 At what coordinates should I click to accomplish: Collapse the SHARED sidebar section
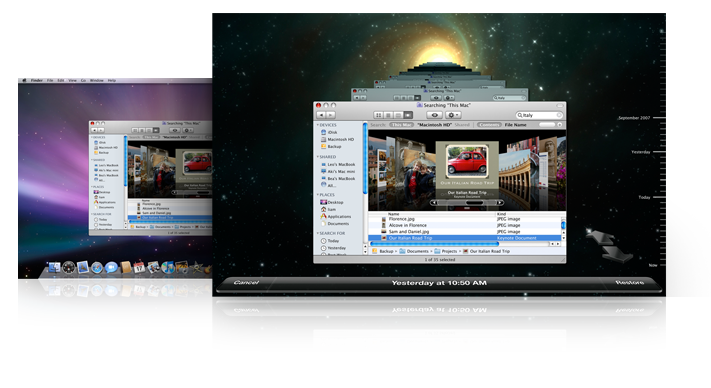tap(317, 157)
